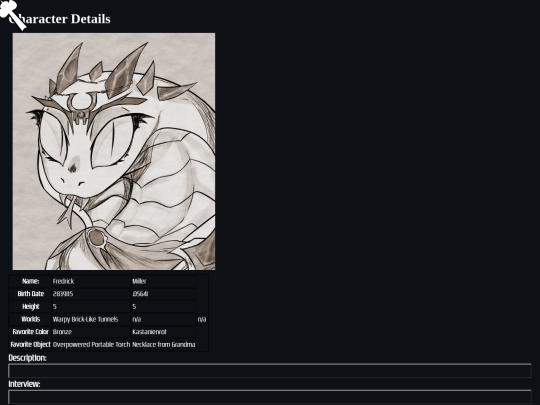Click the dragon character portrait image
Image resolution: width=540 pixels, height=405 pixels.
tap(114, 151)
